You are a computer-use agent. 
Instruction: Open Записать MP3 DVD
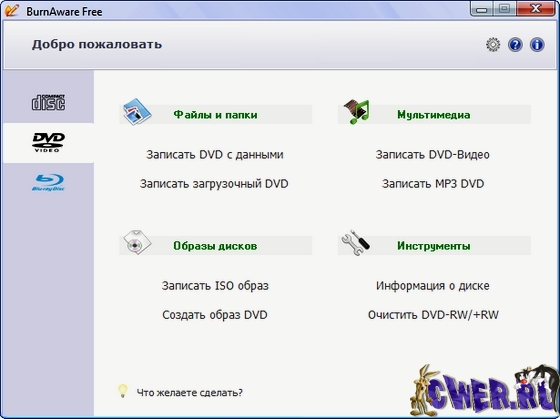[433, 184]
